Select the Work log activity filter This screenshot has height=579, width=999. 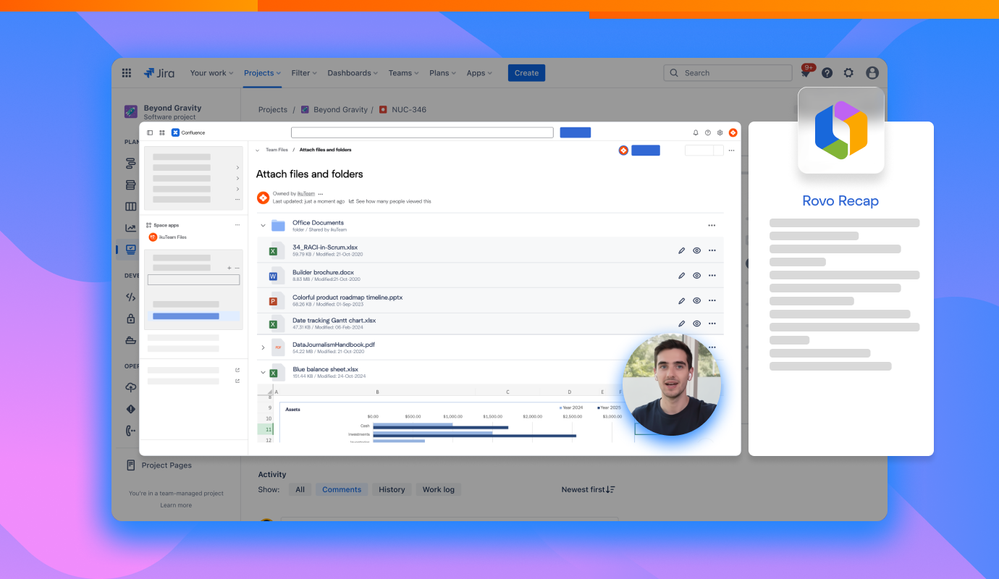[x=438, y=489]
